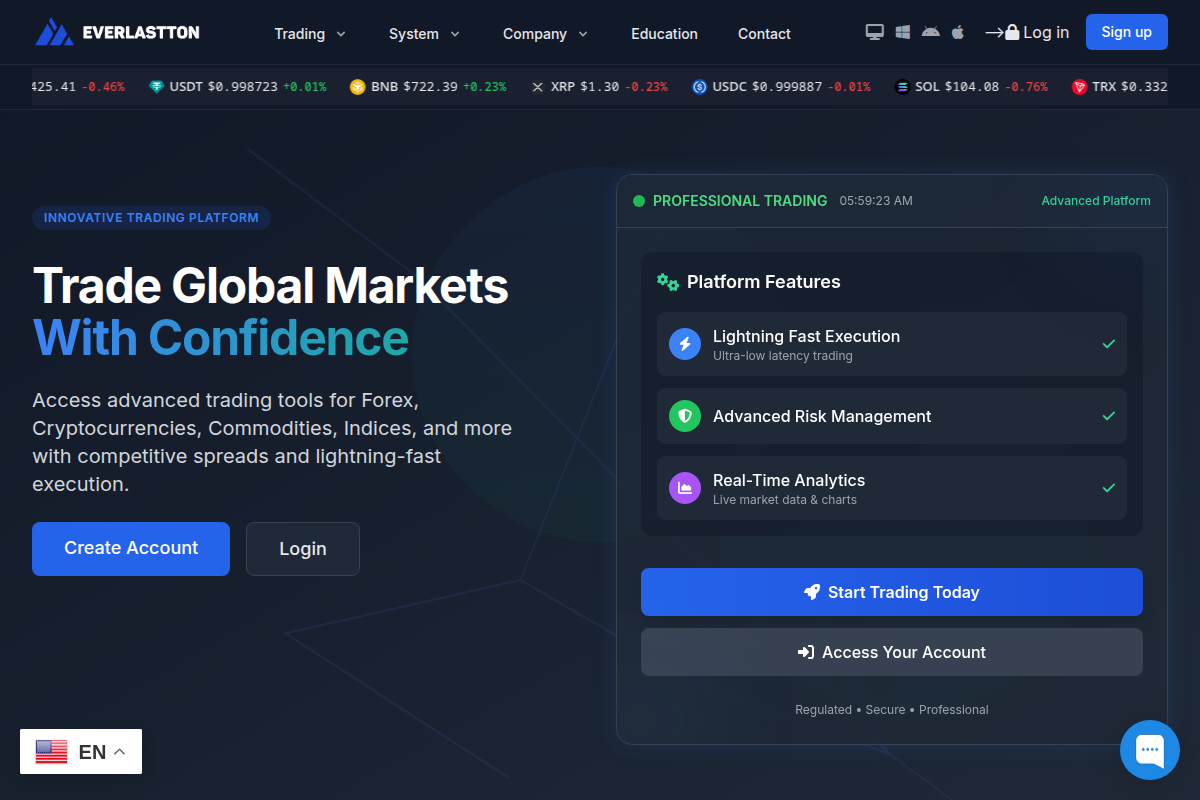
Task: Click the Advanced Risk Management shield icon
Action: (x=685, y=416)
